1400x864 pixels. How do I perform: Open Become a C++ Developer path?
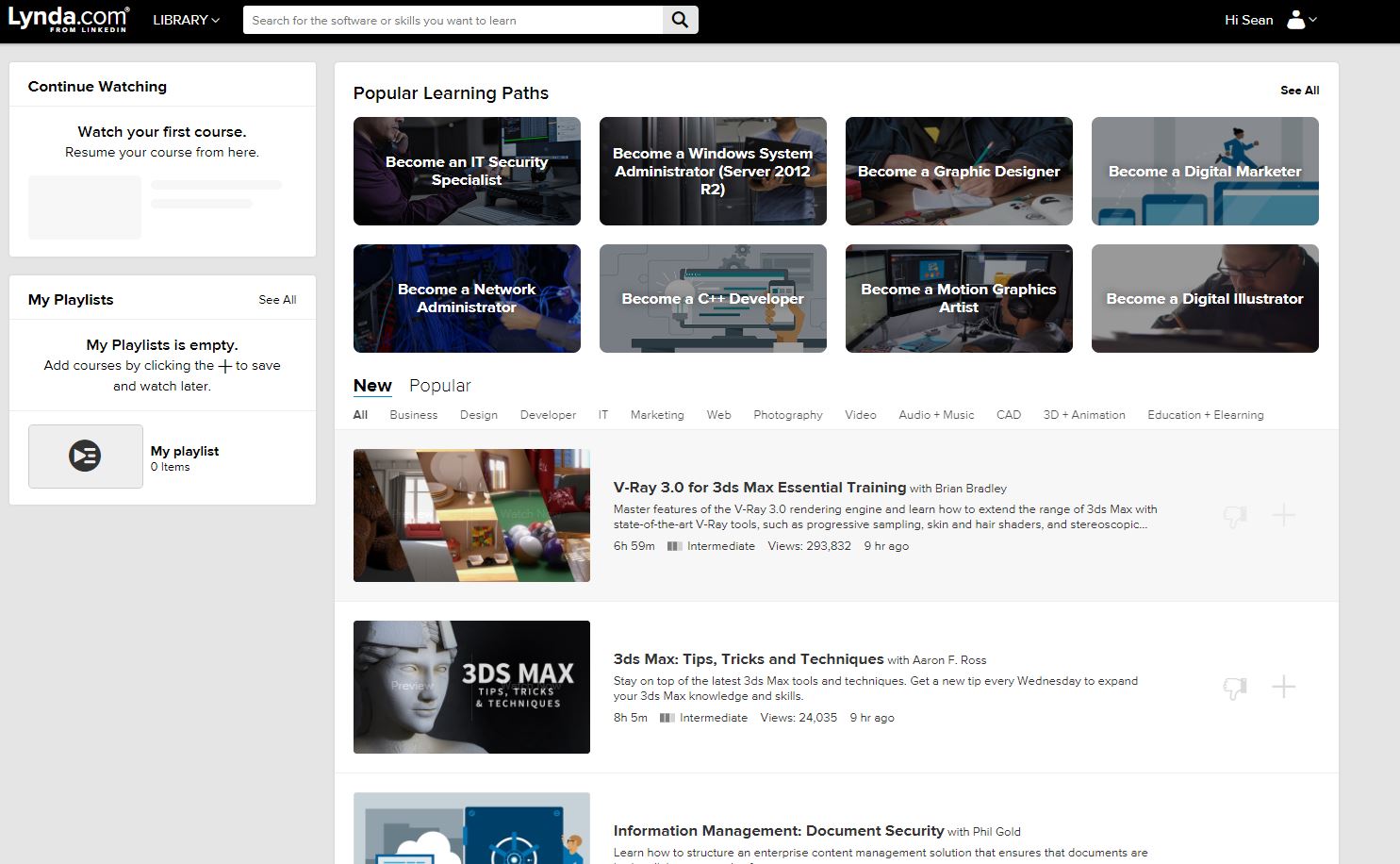pyautogui.click(x=713, y=299)
